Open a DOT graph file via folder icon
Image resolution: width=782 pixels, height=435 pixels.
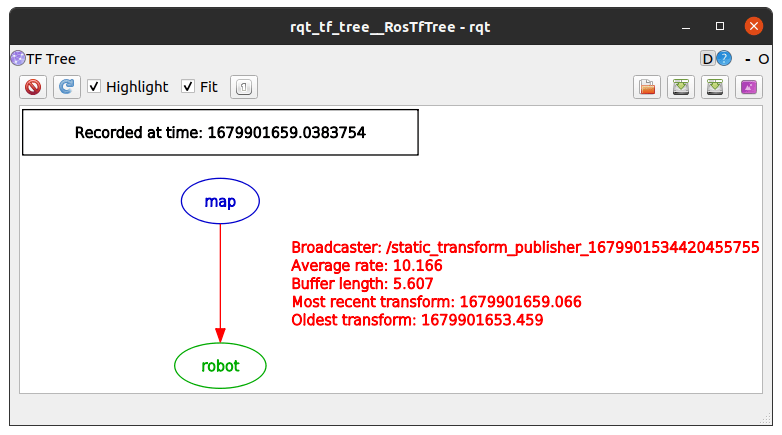point(647,87)
